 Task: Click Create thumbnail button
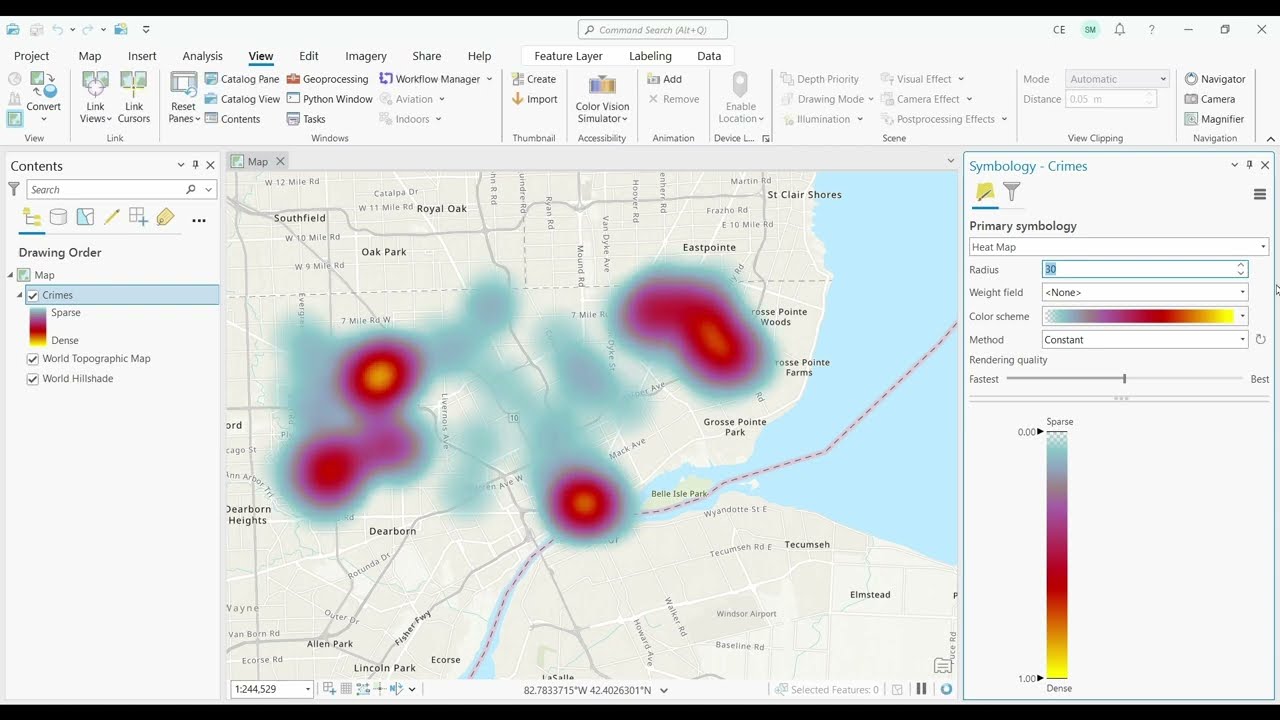pos(533,79)
